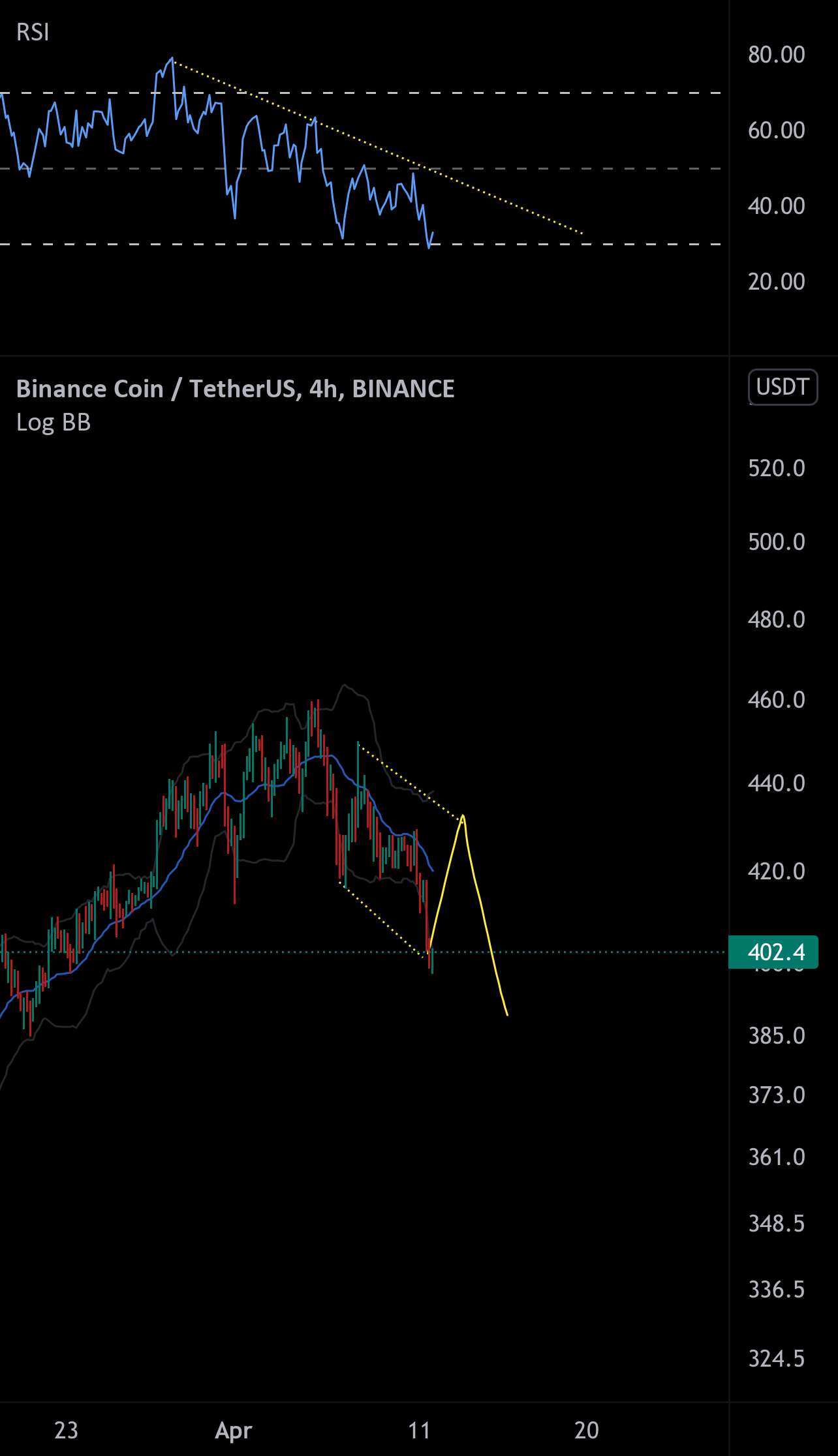Click the RSI 20.00 scale label
This screenshot has width=838, height=1456.
777,282
